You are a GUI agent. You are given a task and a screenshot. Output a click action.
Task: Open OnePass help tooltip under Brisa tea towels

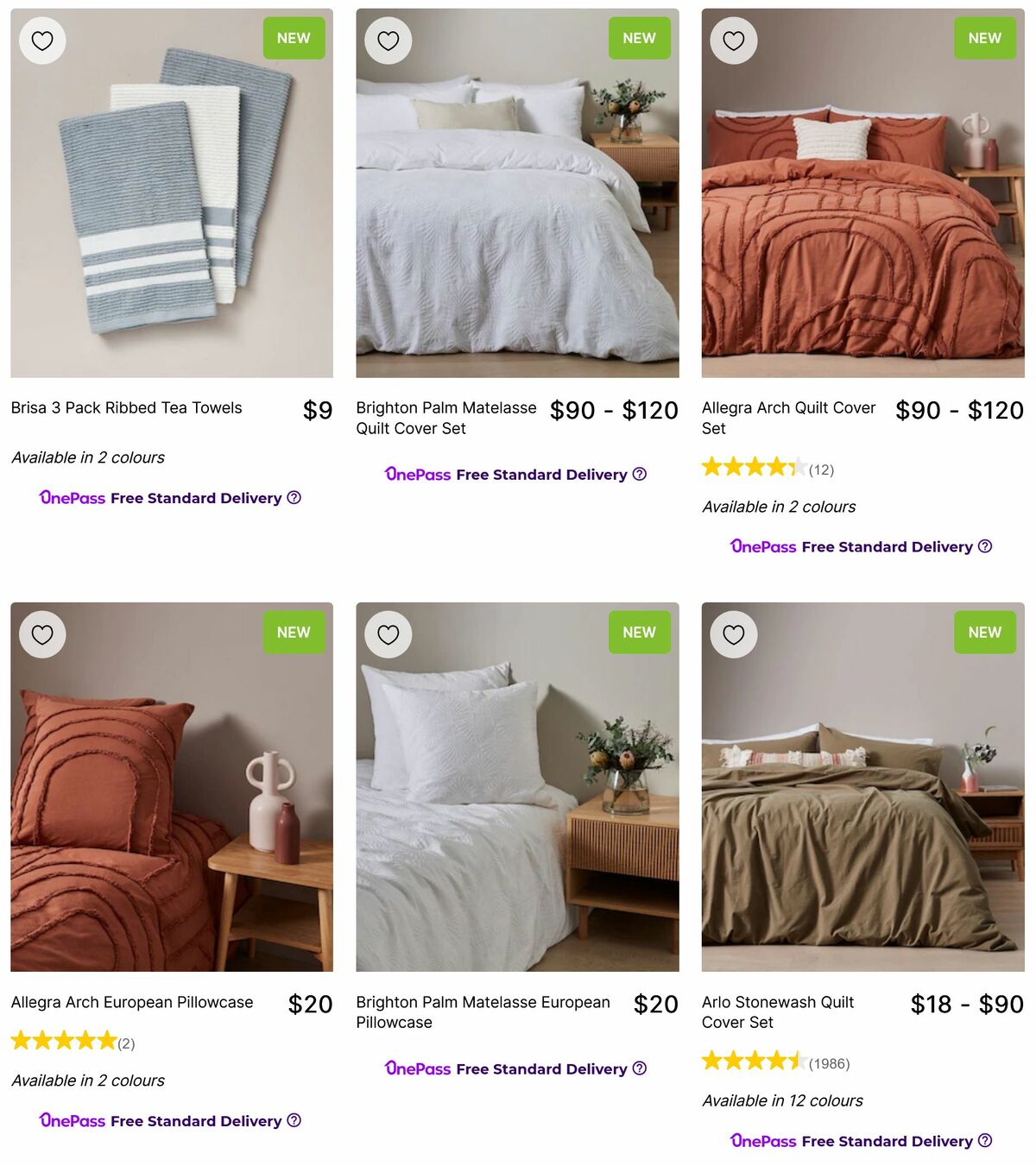[294, 497]
